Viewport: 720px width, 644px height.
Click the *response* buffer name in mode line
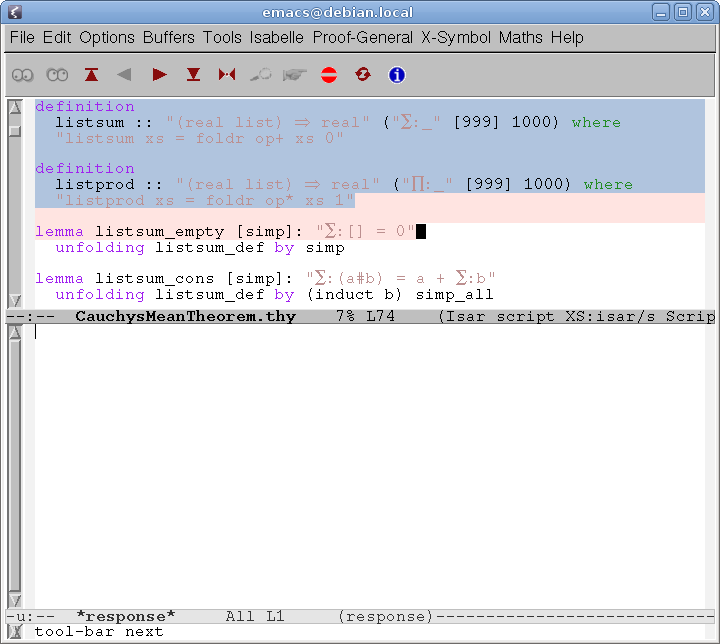pyautogui.click(x=126, y=616)
